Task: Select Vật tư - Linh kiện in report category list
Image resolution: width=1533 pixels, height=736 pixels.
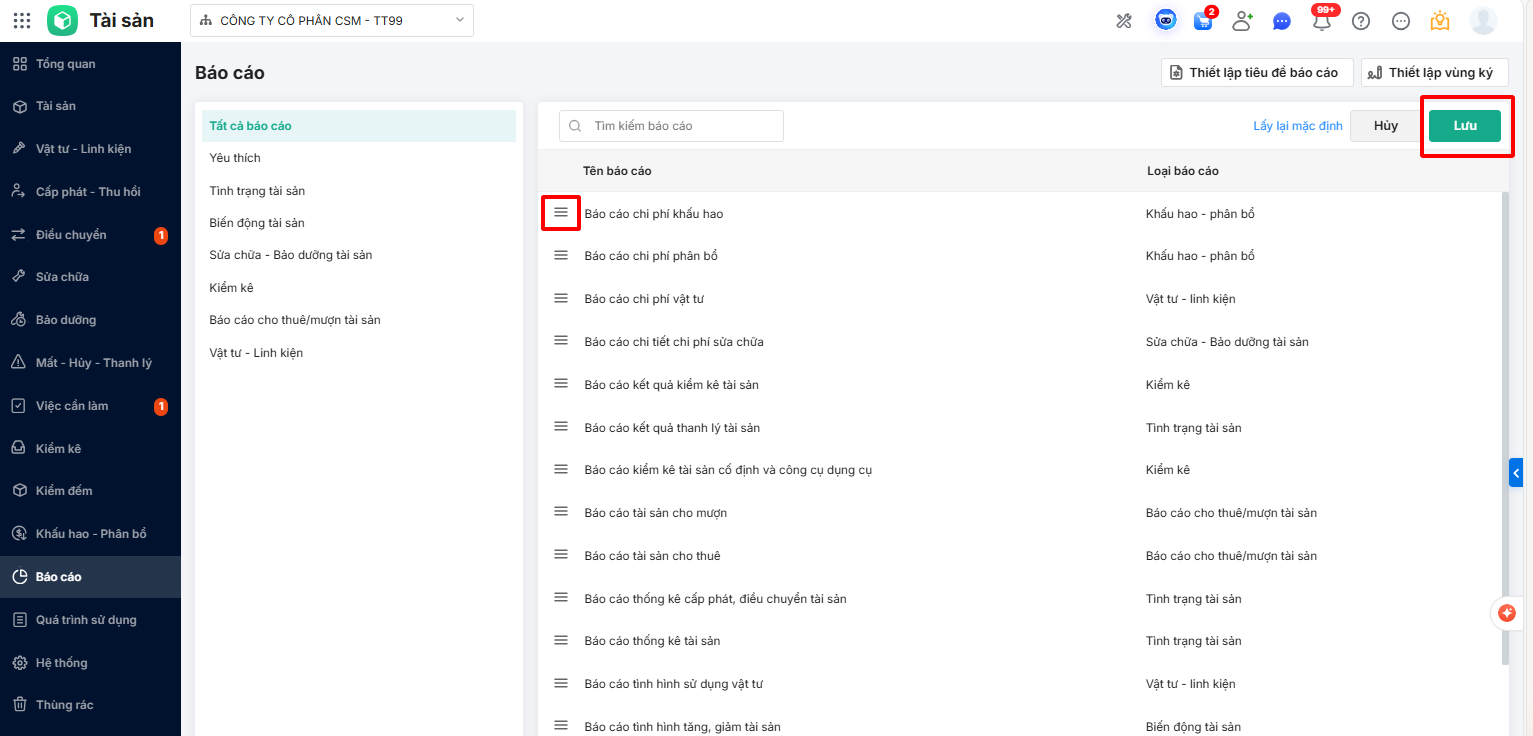Action: (359, 353)
